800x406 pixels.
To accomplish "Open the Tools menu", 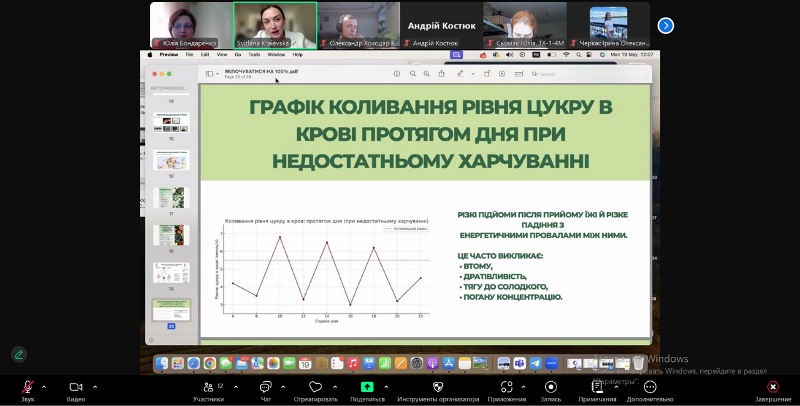I will 254,55.
